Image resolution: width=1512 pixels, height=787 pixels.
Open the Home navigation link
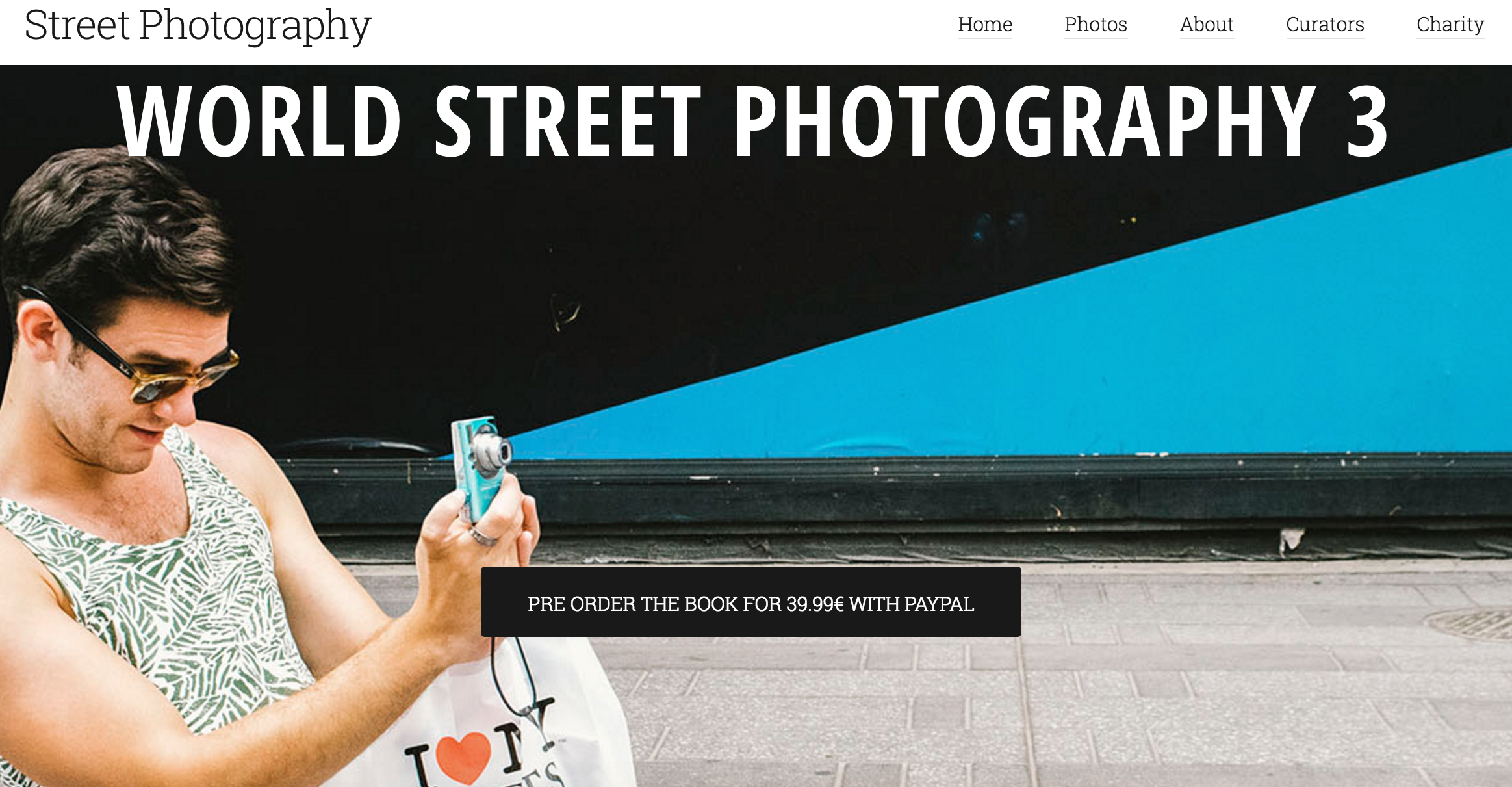tap(984, 25)
